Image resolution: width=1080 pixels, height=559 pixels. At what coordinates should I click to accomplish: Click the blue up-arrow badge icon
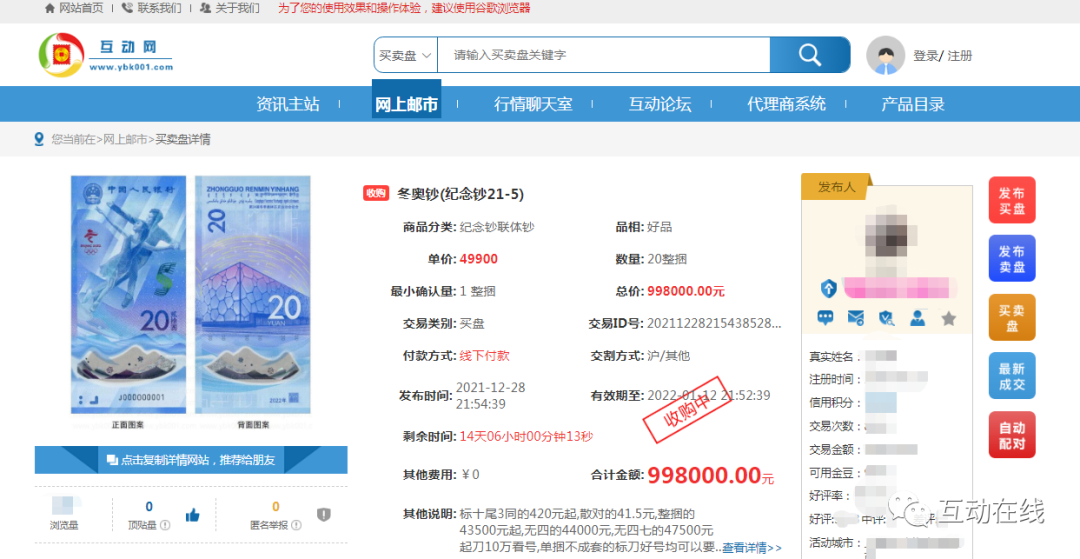coord(829,288)
